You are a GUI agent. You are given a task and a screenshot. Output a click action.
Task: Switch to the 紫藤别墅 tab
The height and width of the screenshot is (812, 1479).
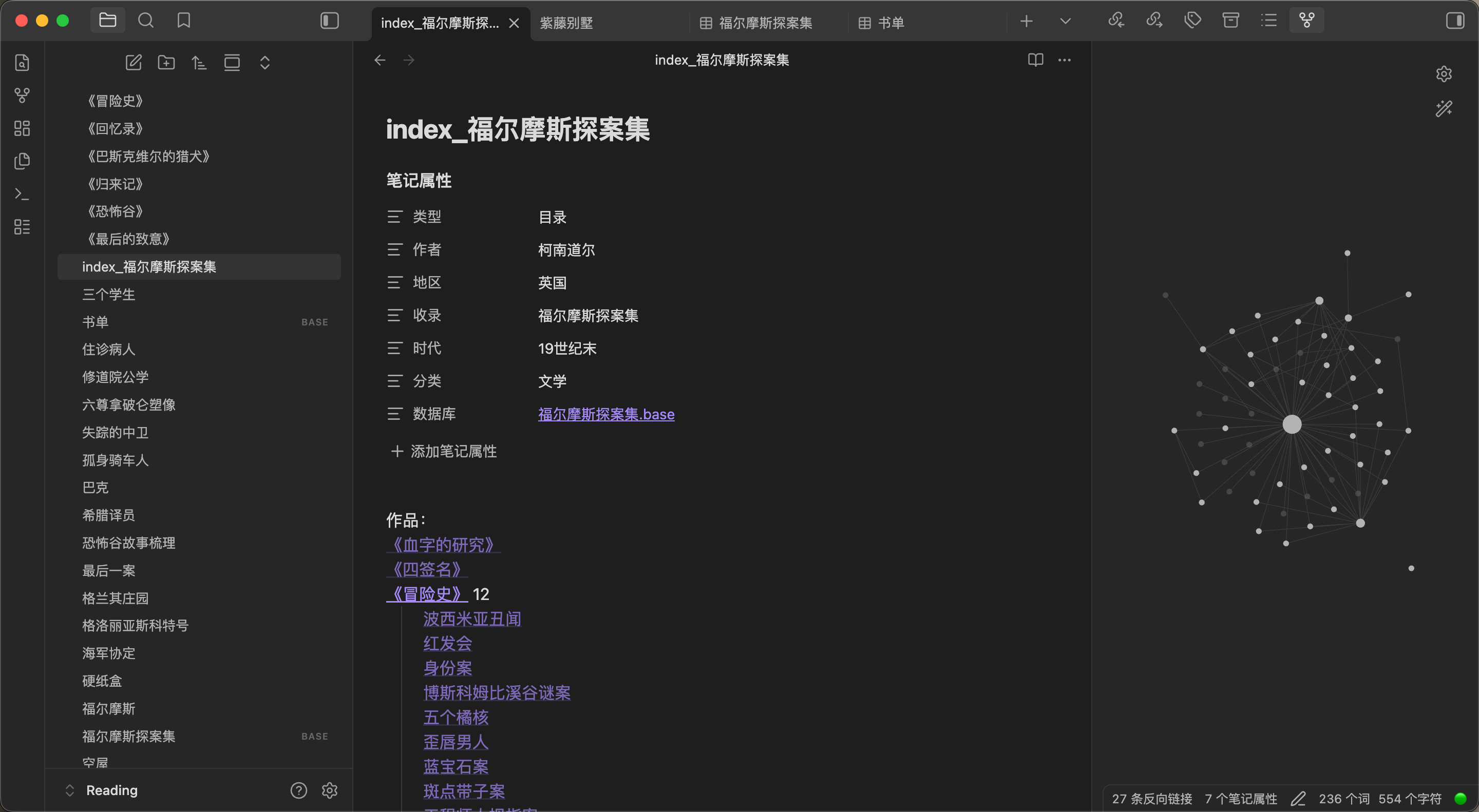pyautogui.click(x=610, y=23)
